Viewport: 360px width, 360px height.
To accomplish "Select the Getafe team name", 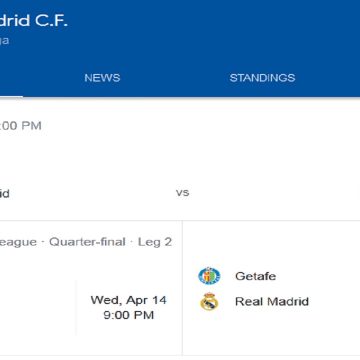I will coord(255,276).
